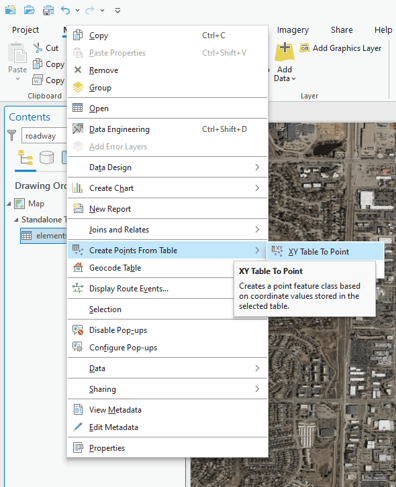Select List By Drawing Order icon
The width and height of the screenshot is (396, 487).
pos(25,158)
